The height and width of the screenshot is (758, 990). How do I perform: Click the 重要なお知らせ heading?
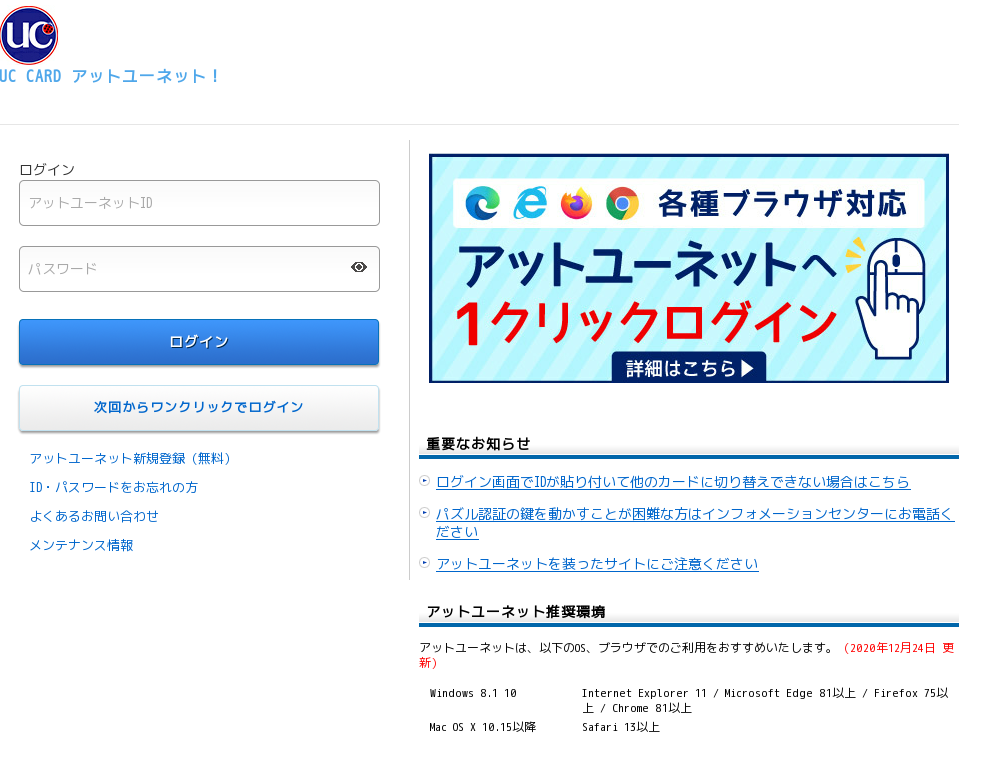[478, 444]
